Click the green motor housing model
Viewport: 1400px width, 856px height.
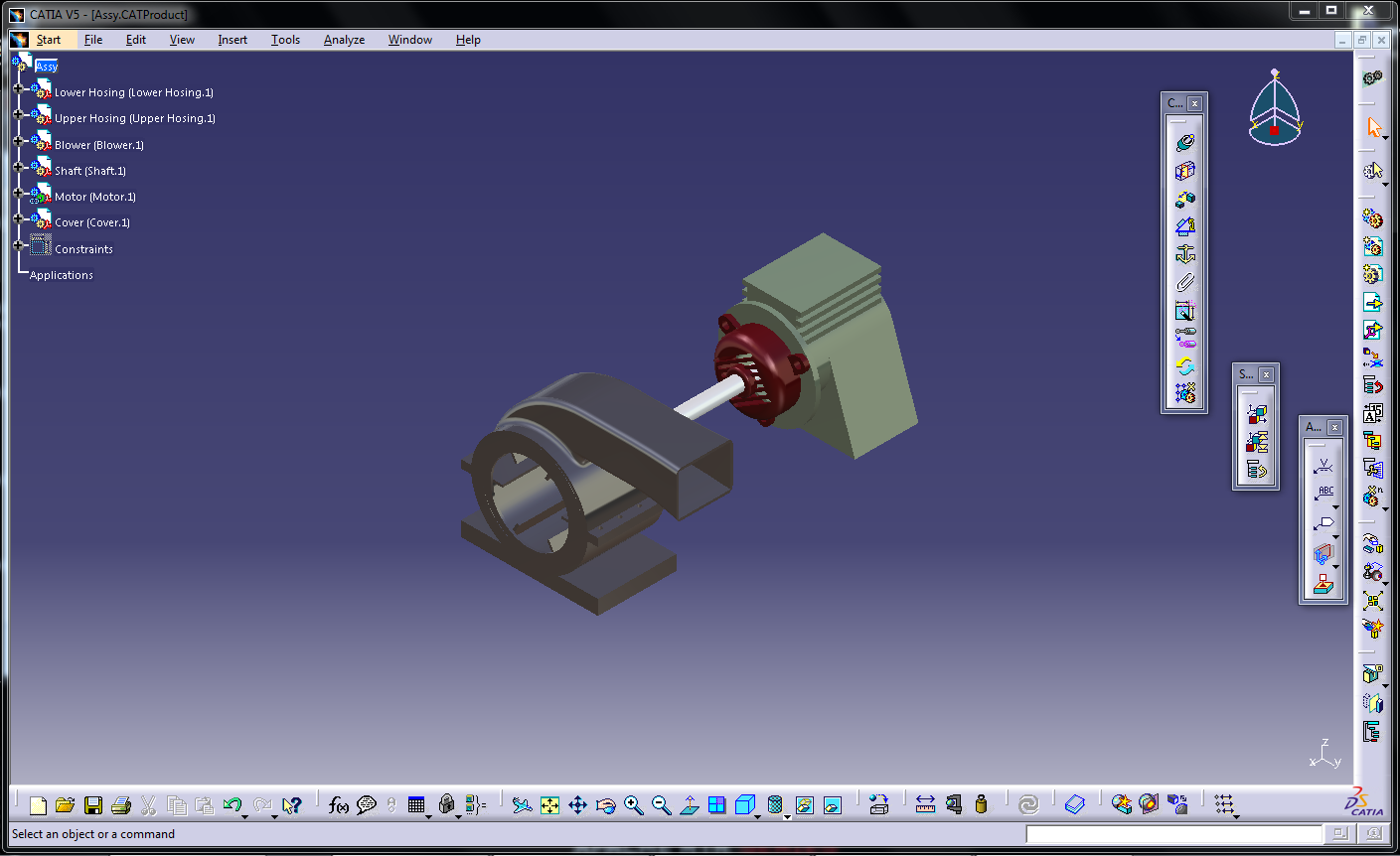tap(845, 348)
